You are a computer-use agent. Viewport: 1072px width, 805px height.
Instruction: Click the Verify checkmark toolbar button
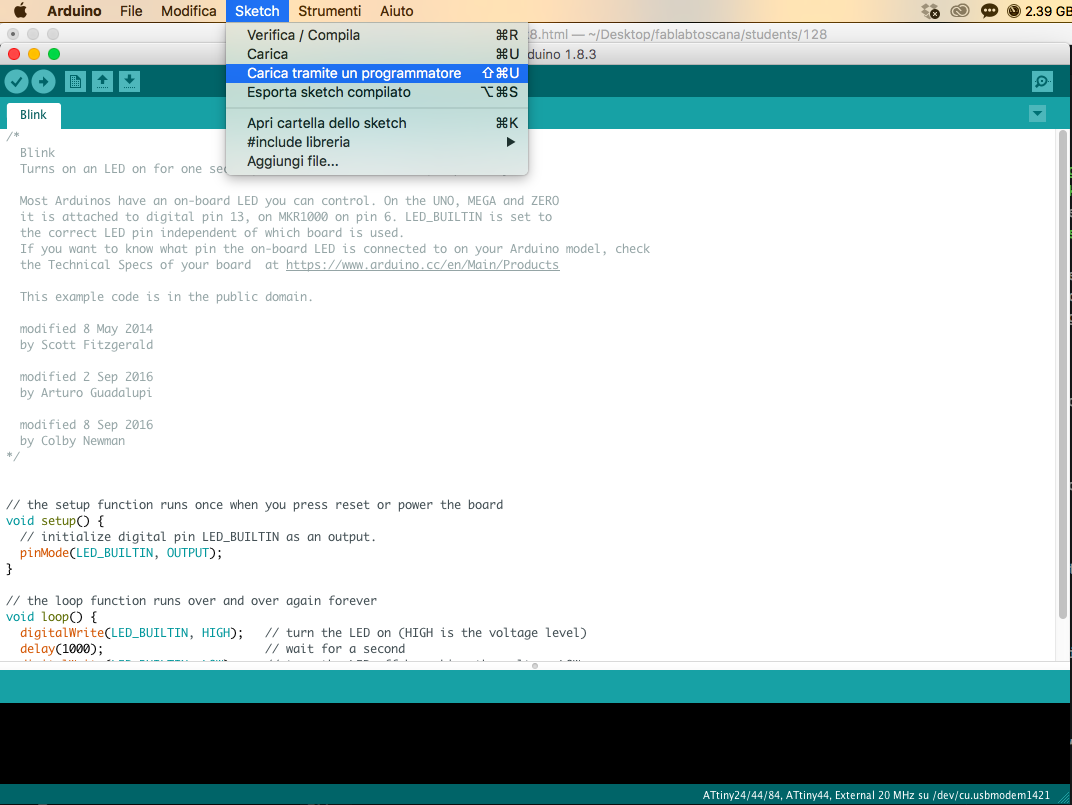16,82
